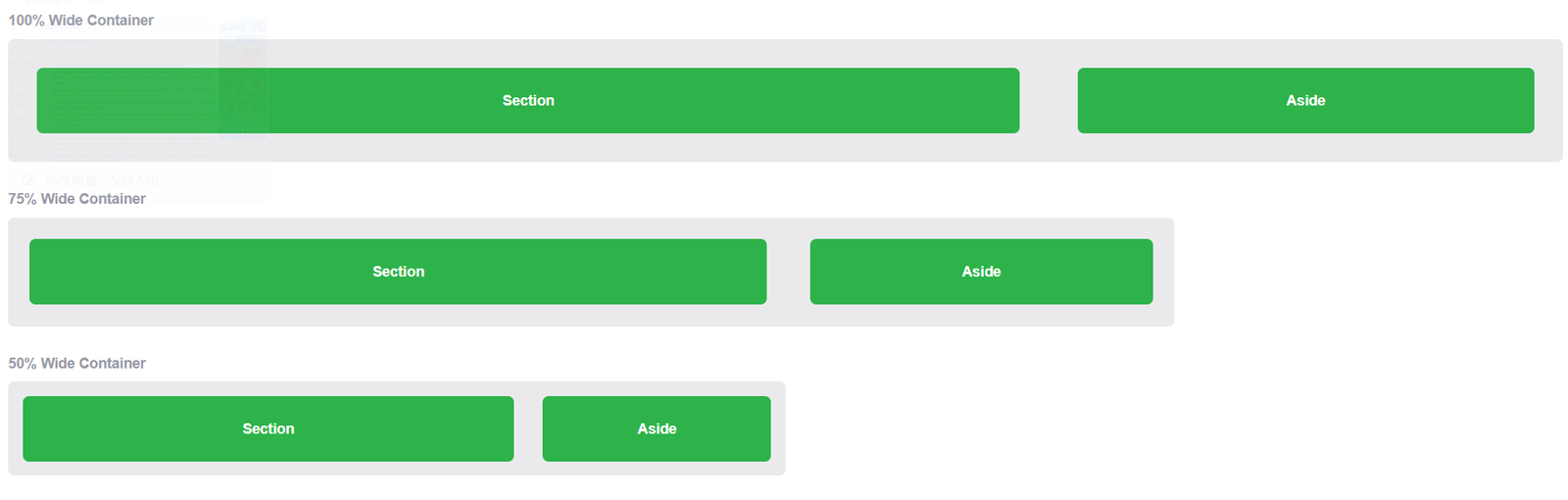Viewport: 1568px width, 500px height.
Task: Click the '50% Wide Container' heading text
Action: pos(77,363)
